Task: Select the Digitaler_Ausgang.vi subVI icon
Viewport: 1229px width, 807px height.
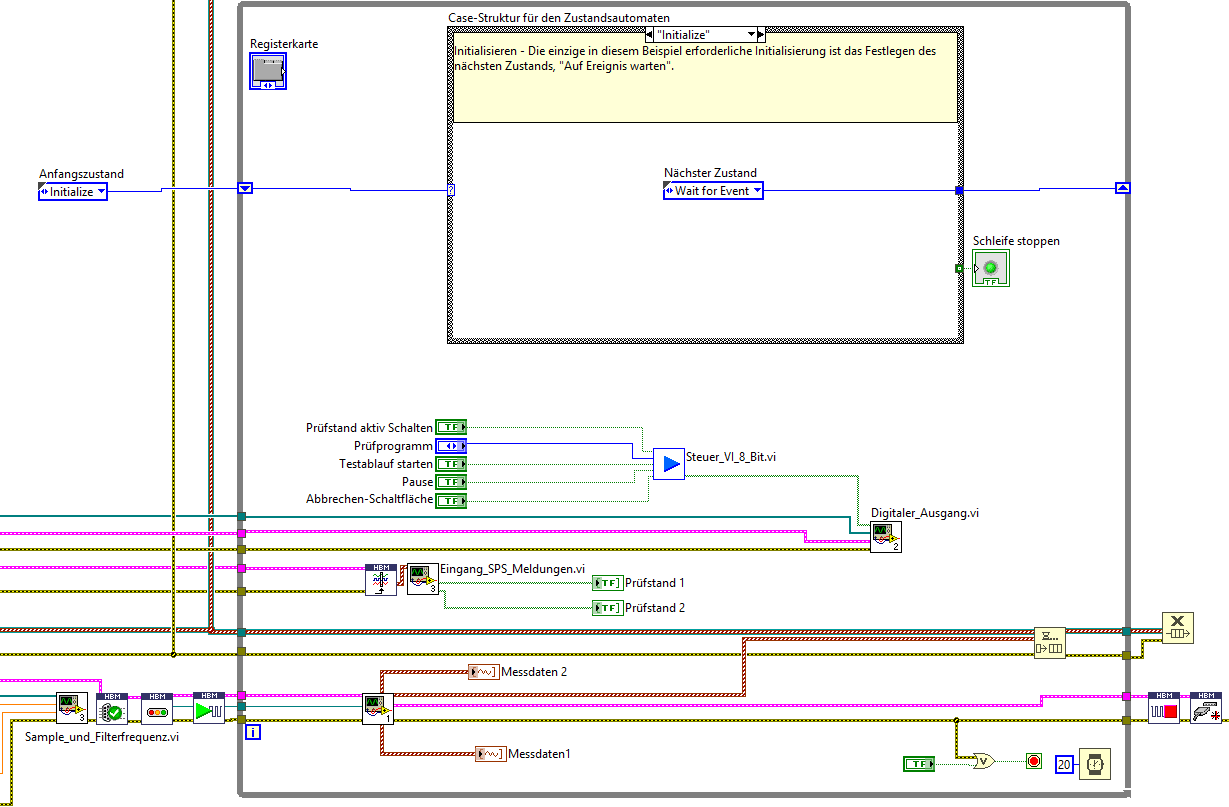Action: (886, 537)
